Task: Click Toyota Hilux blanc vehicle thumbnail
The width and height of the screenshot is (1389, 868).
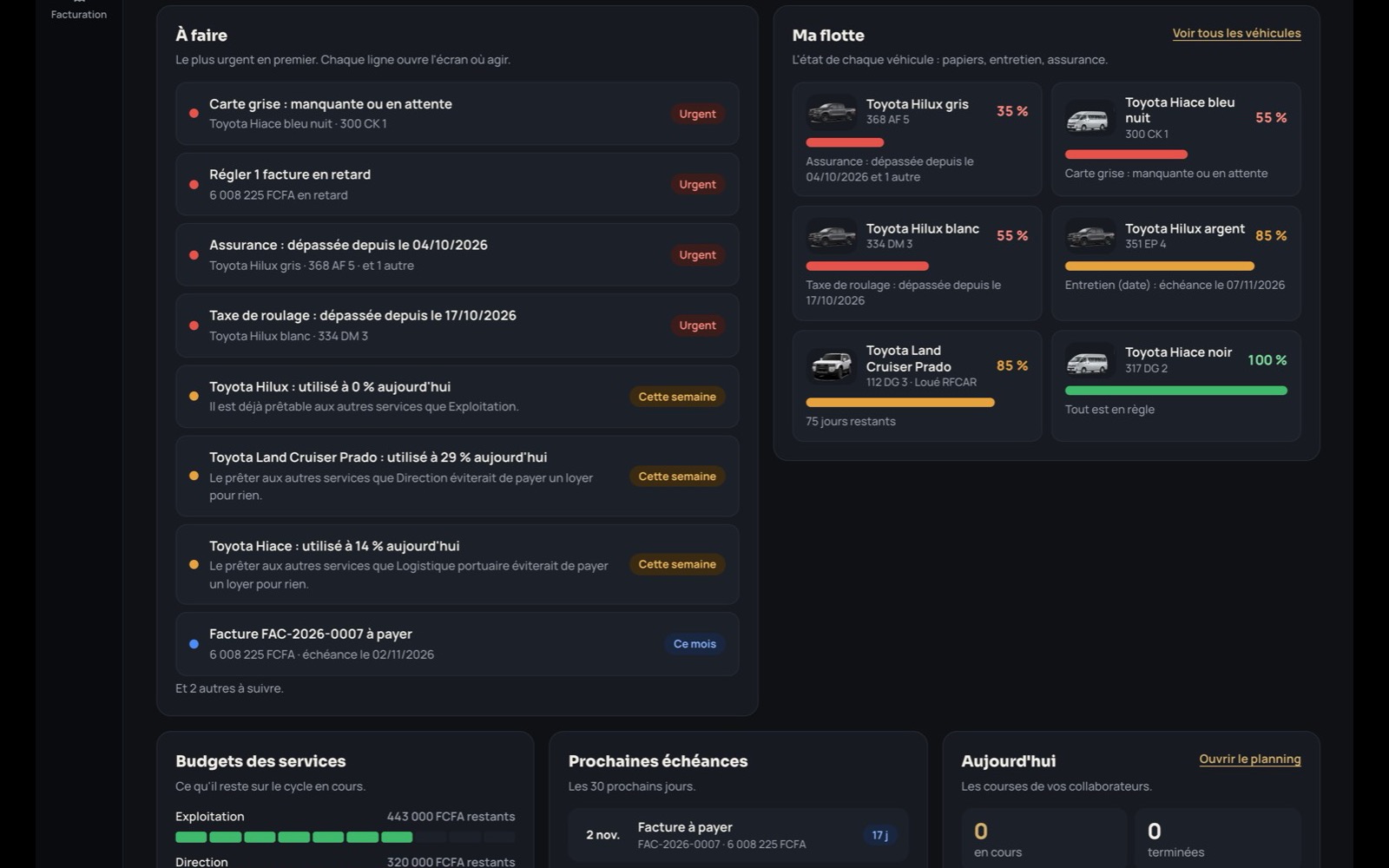Action: point(831,235)
